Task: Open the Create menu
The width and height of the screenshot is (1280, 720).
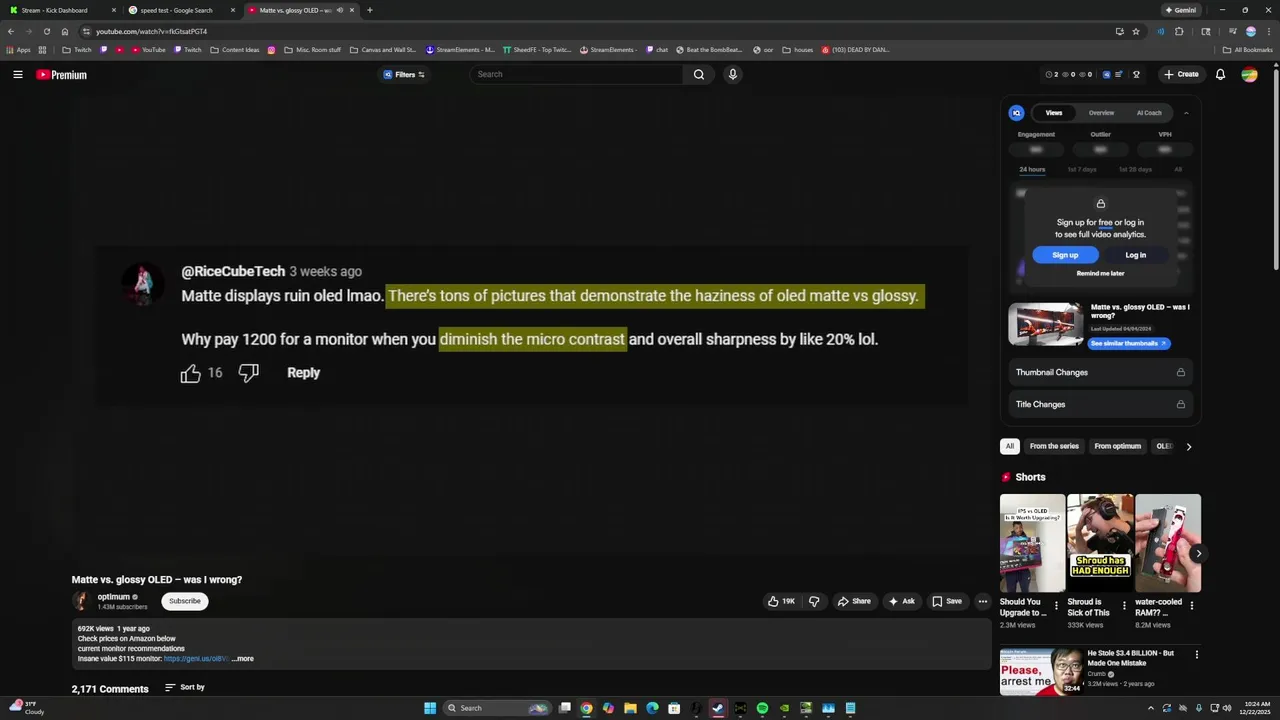Action: pos(1181,74)
